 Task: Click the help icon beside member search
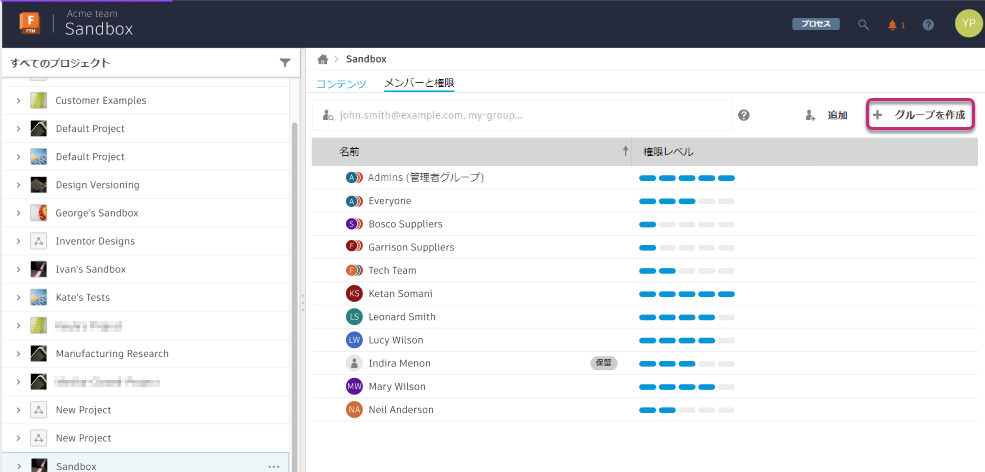[744, 115]
